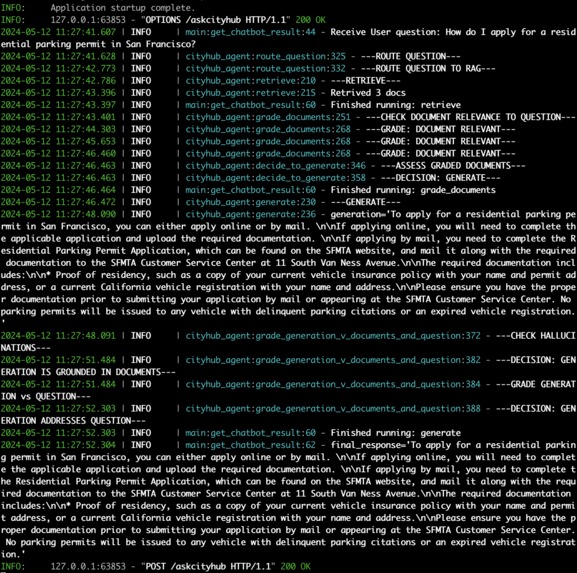Click 'main:get_chatbot_result:62' source label

250,445
